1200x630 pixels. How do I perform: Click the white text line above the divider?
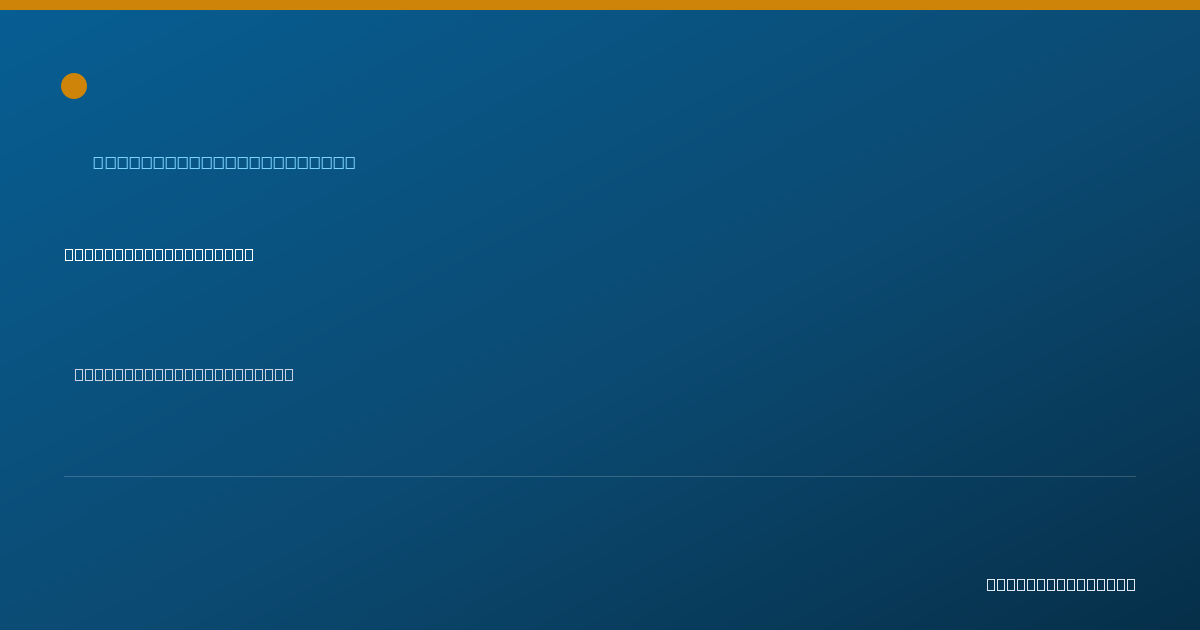(x=184, y=374)
